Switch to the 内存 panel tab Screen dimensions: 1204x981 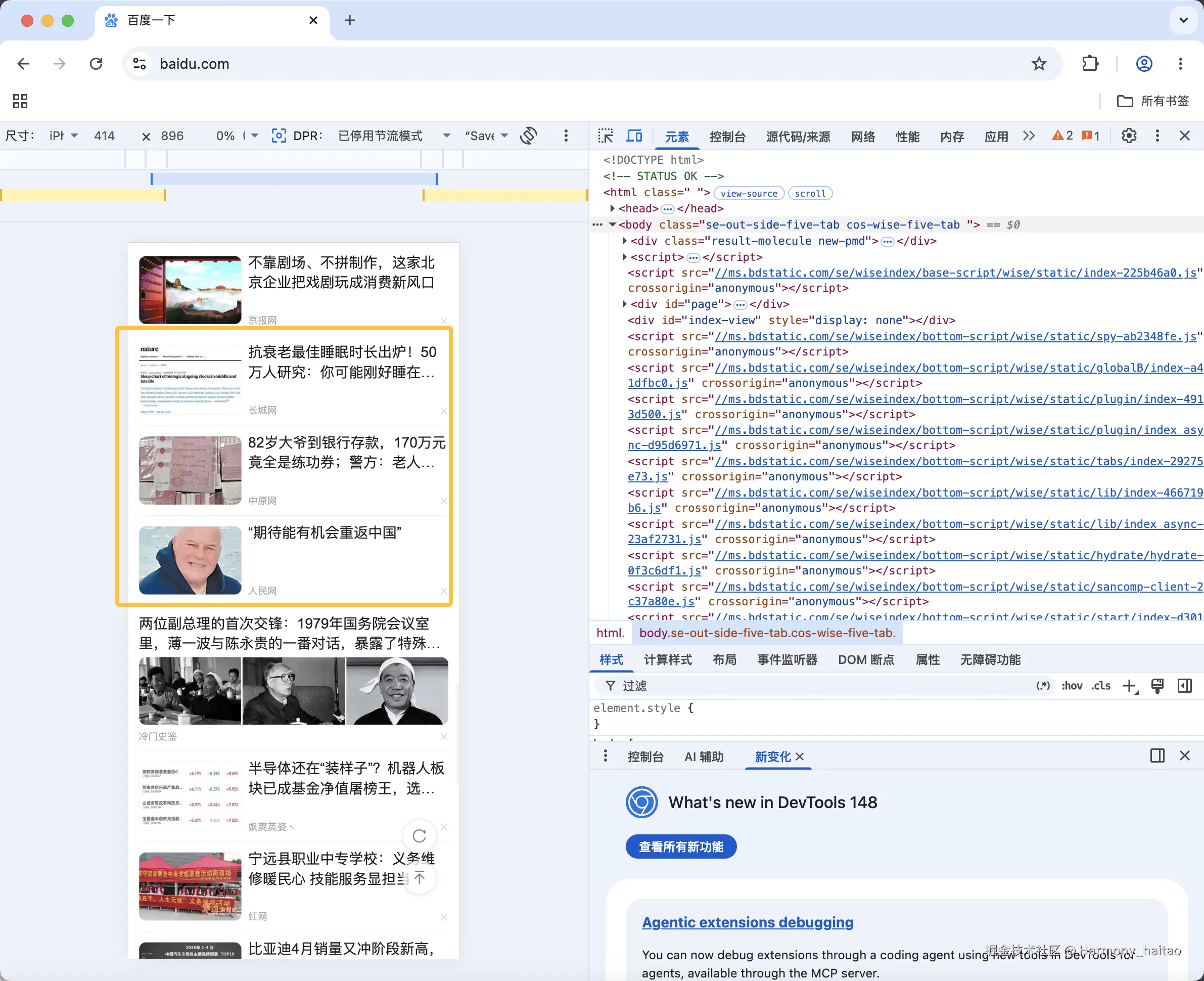[x=952, y=137]
